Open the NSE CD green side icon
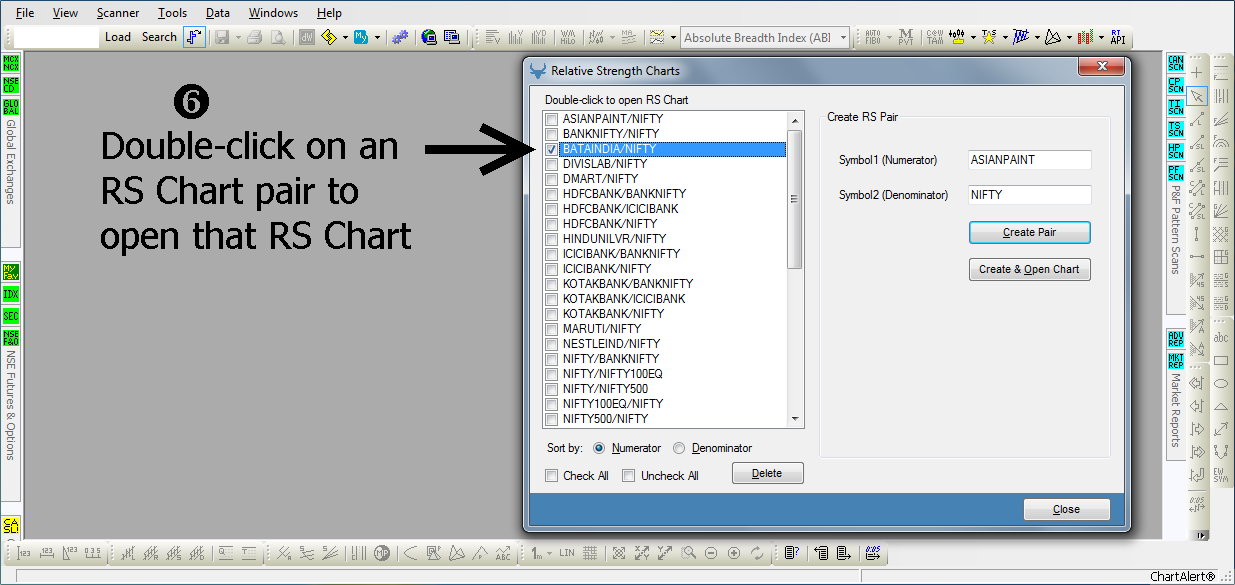The height and width of the screenshot is (585, 1235). point(10,86)
